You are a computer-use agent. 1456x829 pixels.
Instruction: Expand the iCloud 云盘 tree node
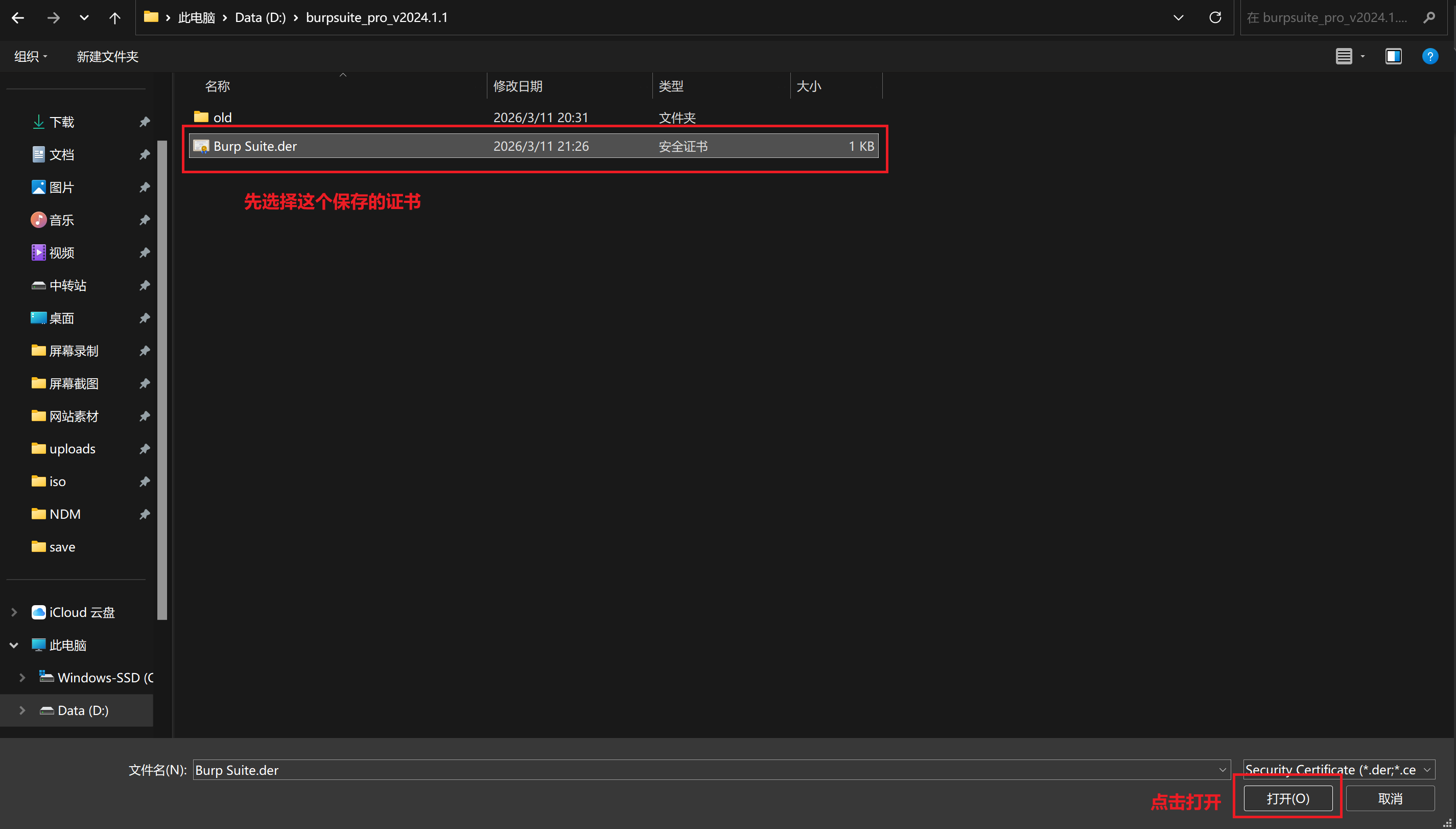[x=14, y=612]
